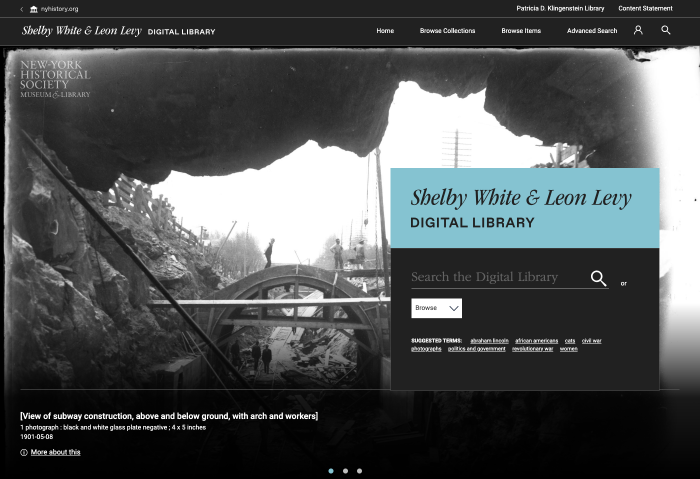Select suggested term abraham lincoln
This screenshot has width=700, height=479.
pos(489,341)
